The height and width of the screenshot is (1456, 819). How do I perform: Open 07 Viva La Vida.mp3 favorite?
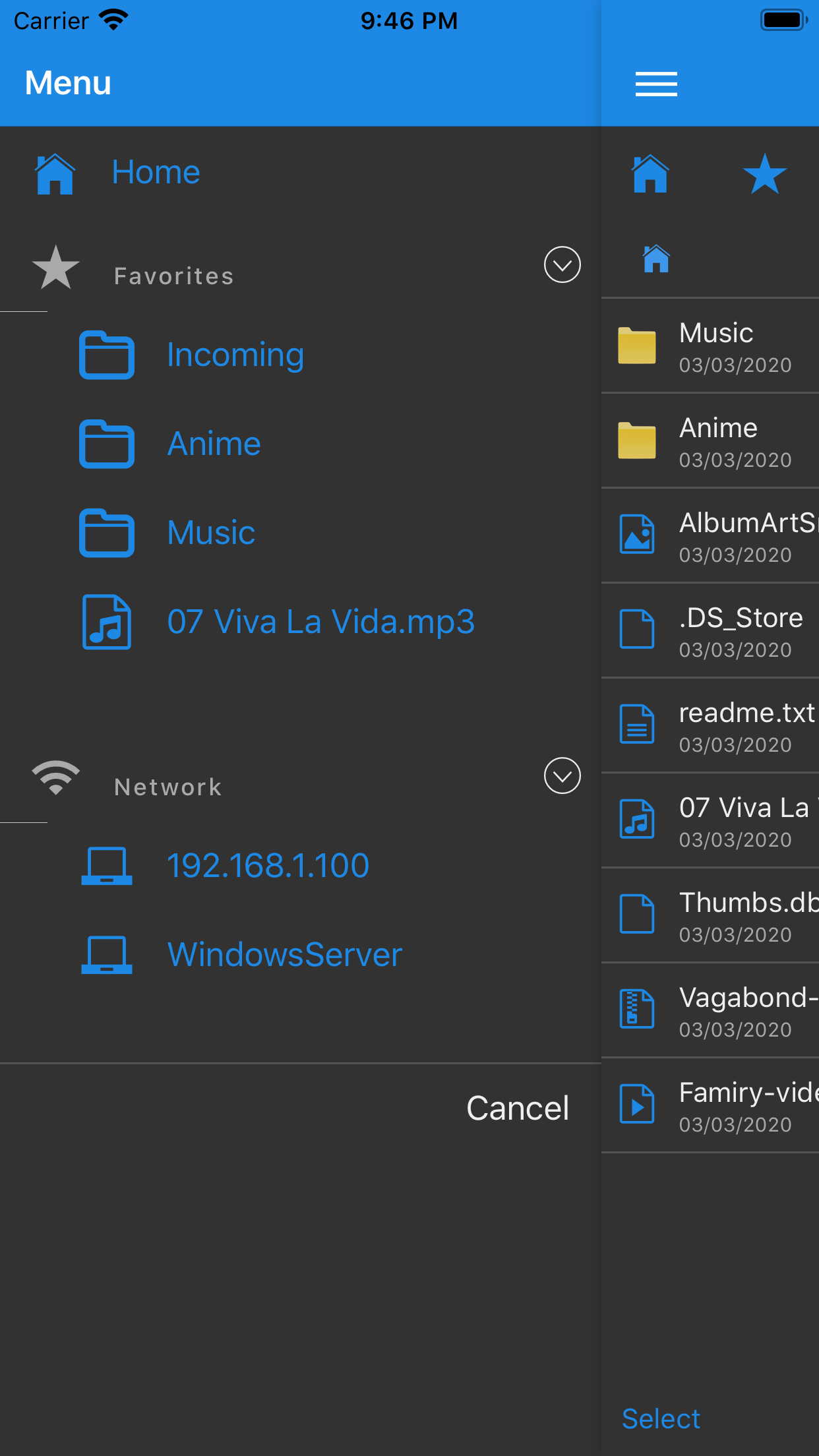320,622
